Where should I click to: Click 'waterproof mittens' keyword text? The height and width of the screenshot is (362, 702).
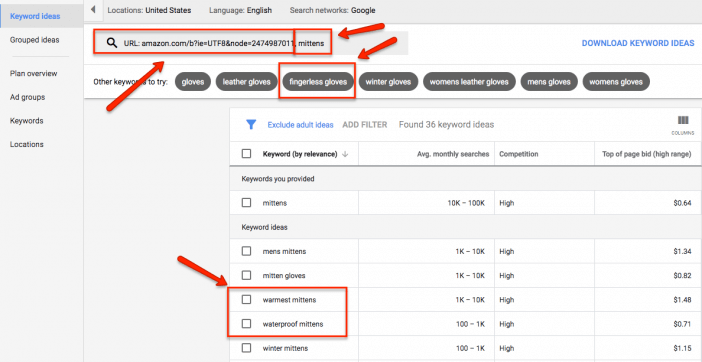click(293, 324)
